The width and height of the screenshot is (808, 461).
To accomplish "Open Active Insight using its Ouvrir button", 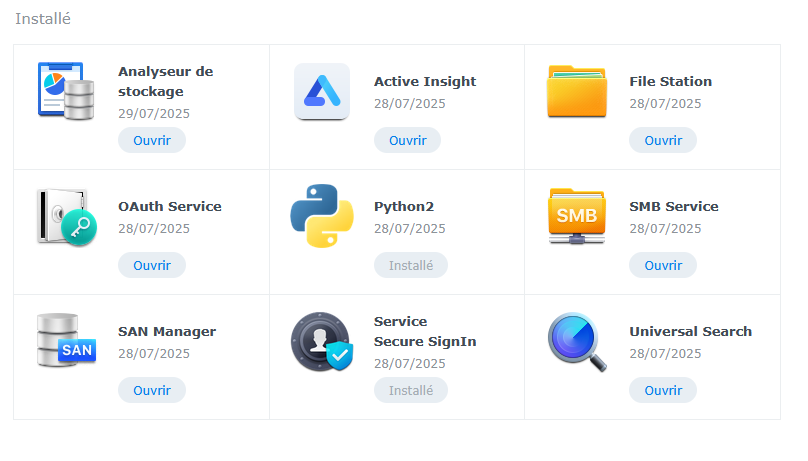I will tap(408, 140).
